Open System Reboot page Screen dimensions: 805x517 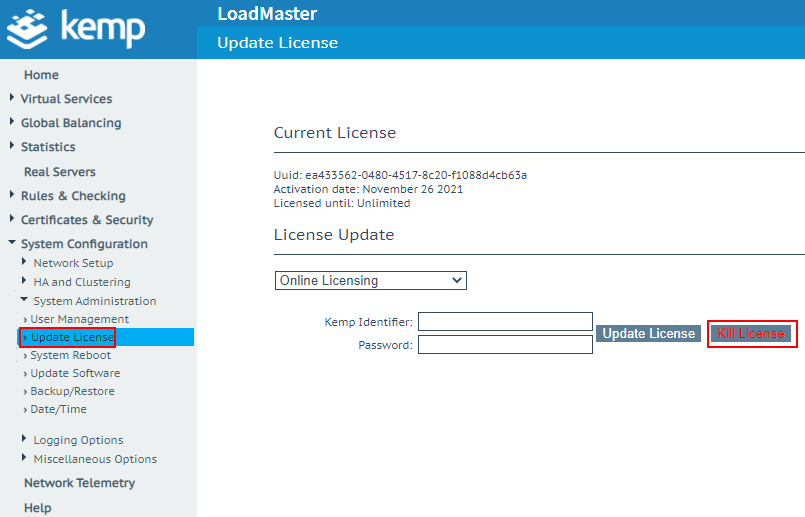coord(70,355)
